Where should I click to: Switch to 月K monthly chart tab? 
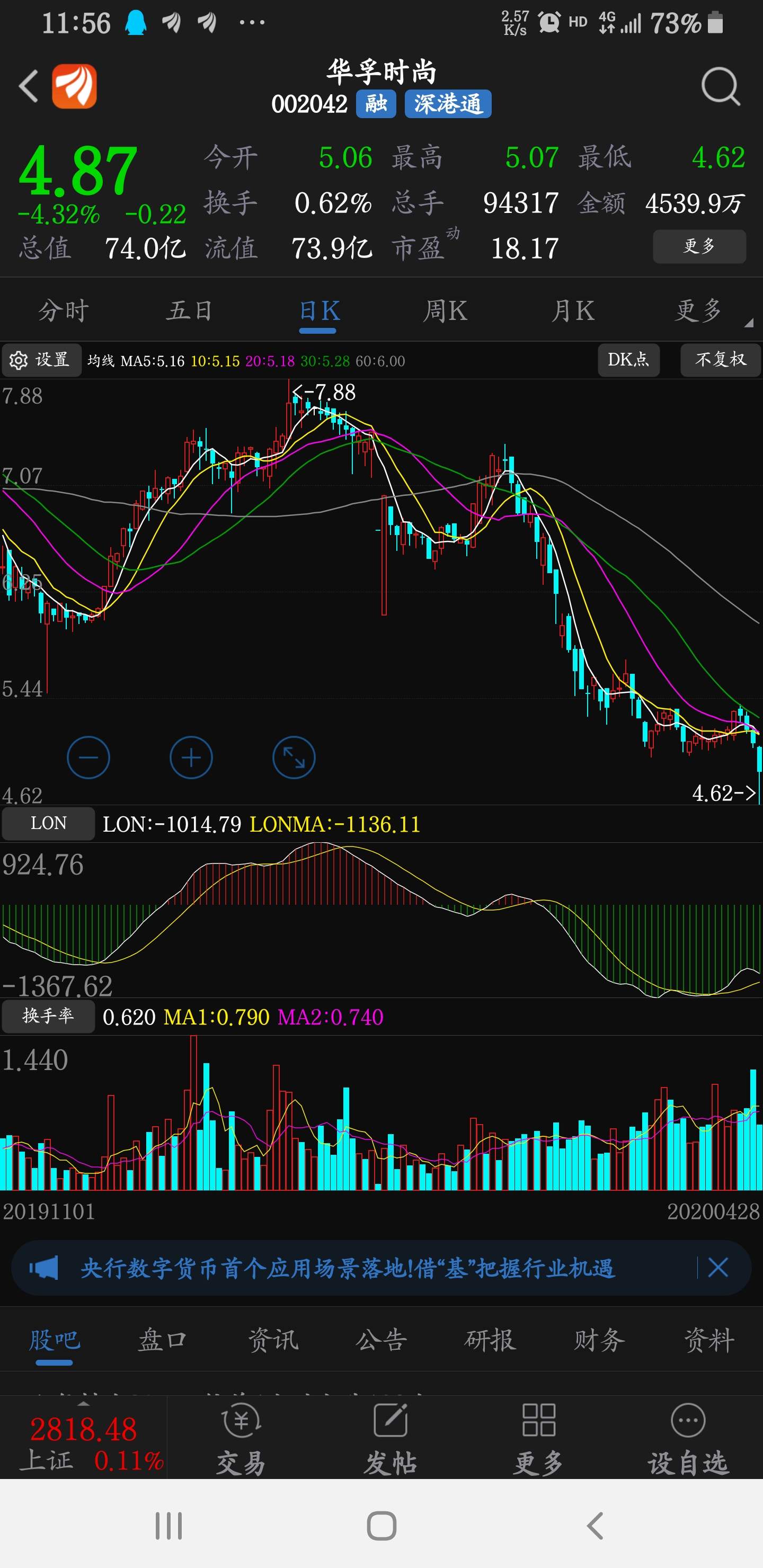572,310
